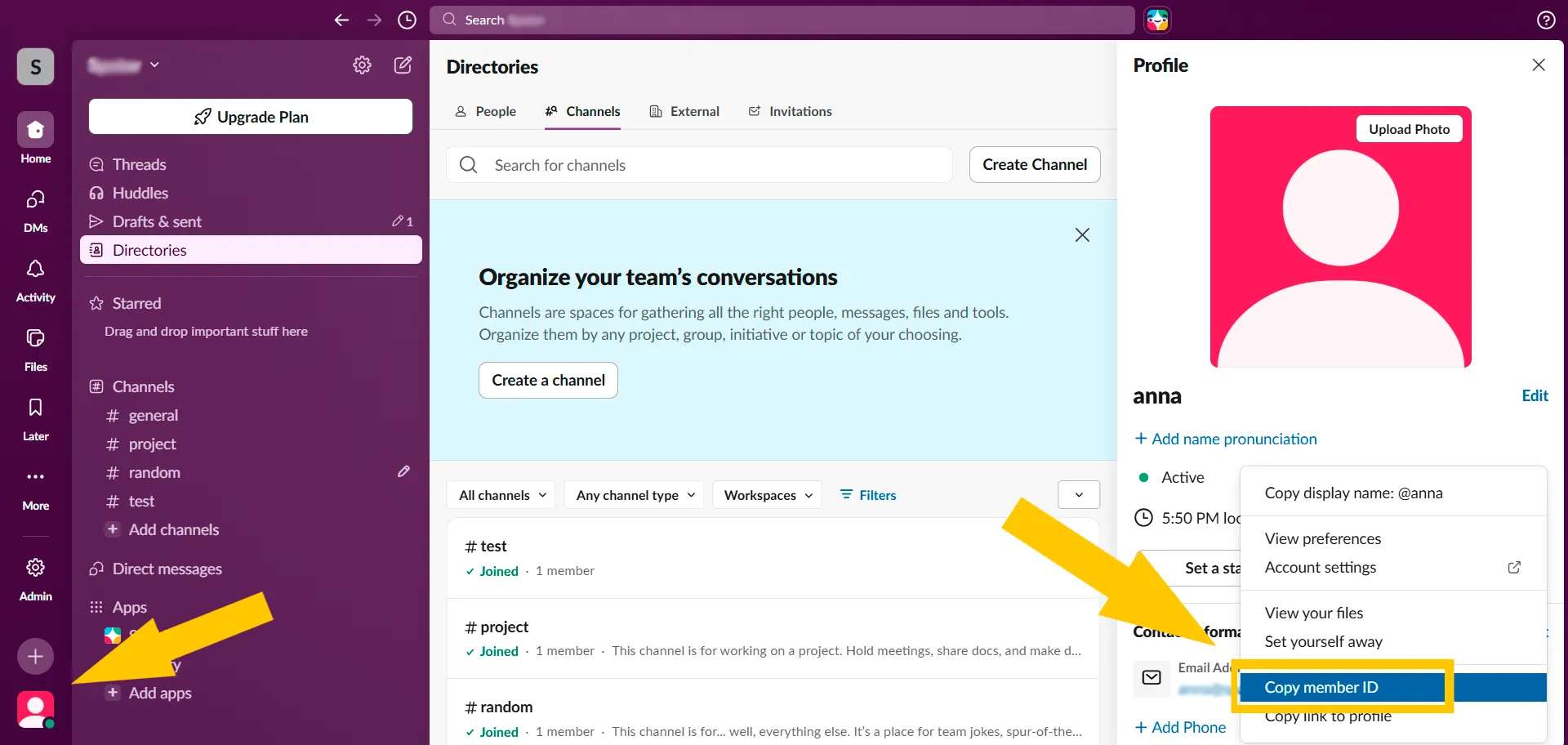Open the Filters link

(868, 495)
